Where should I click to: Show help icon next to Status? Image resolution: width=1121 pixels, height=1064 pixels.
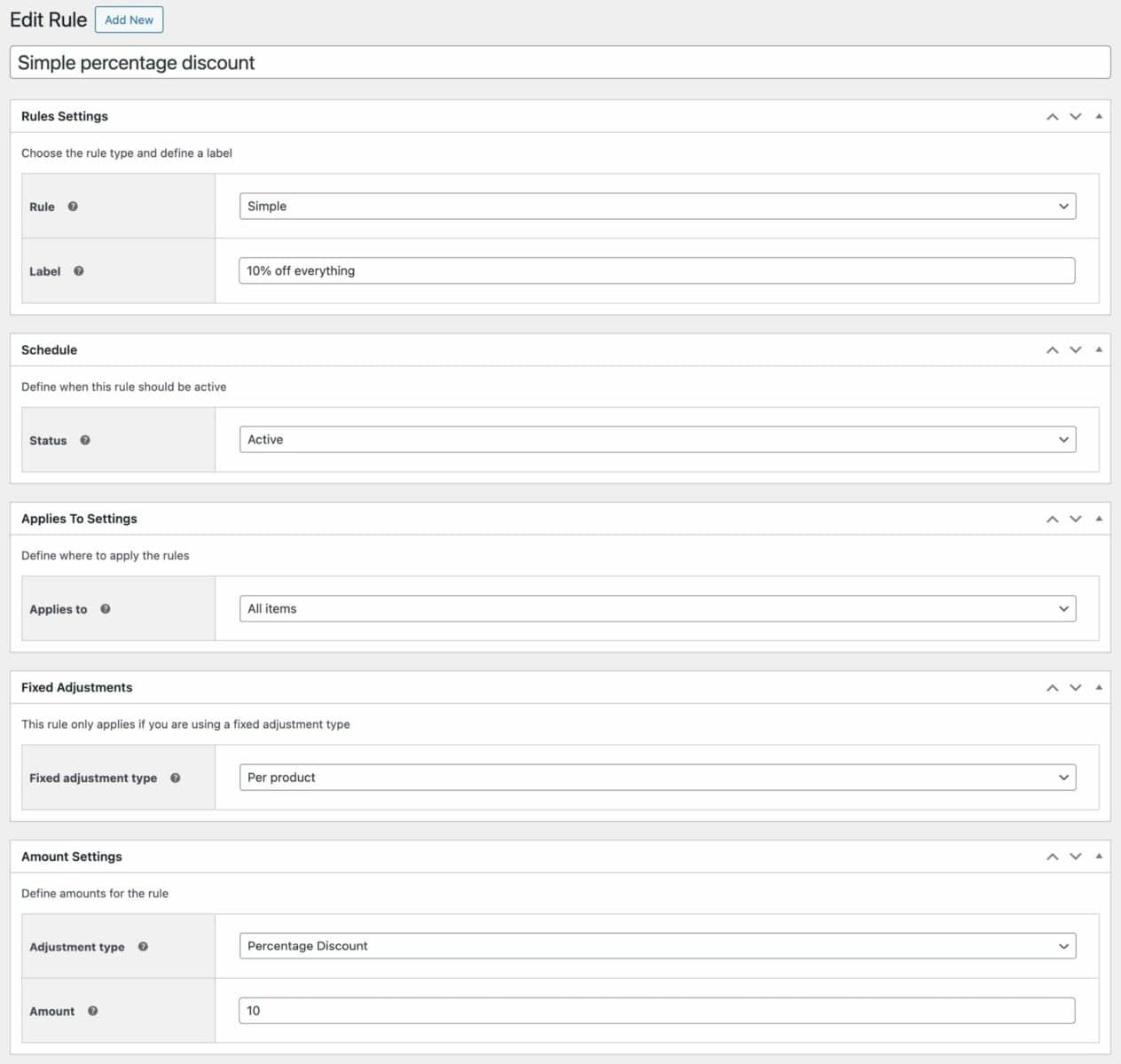point(85,440)
